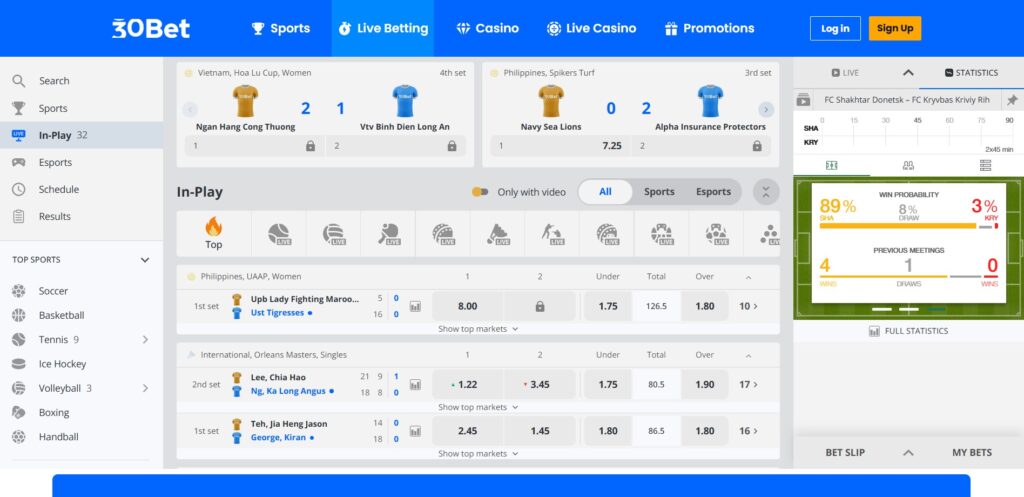
Task: Click the match timeline at 45 minutes
Action: (x=917, y=131)
